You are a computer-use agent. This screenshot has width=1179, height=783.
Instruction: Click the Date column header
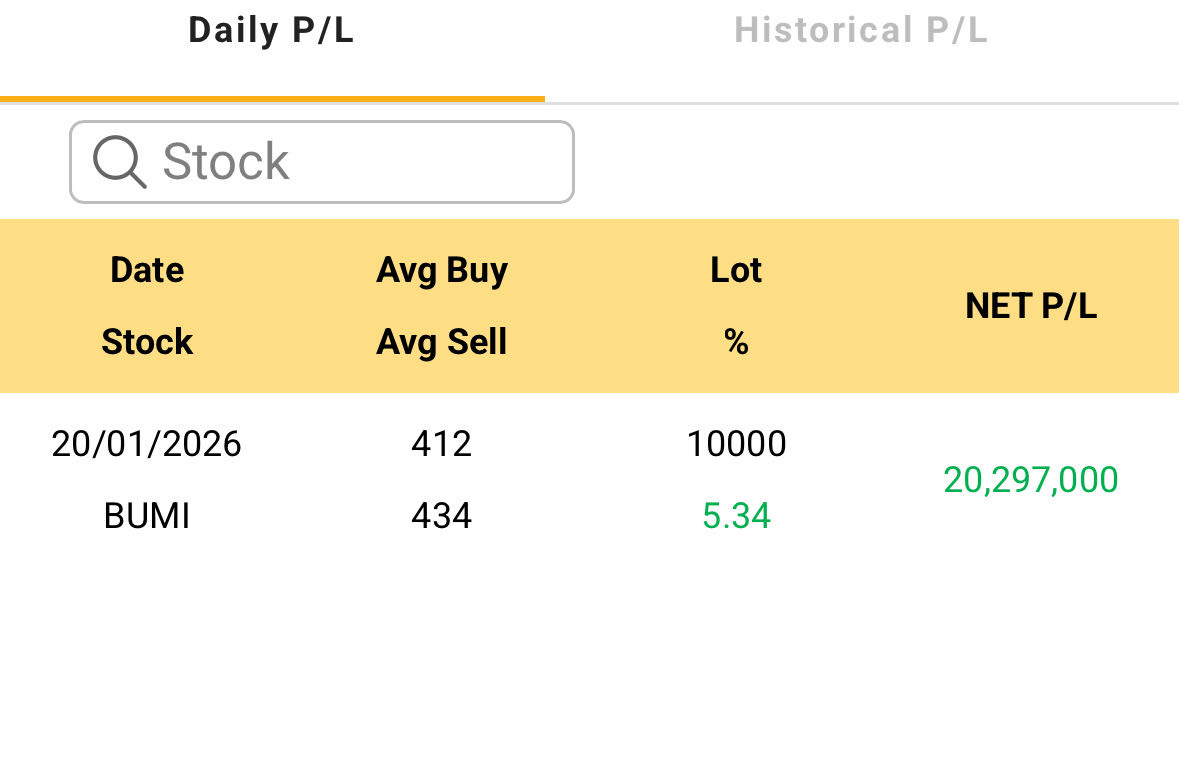point(147,270)
